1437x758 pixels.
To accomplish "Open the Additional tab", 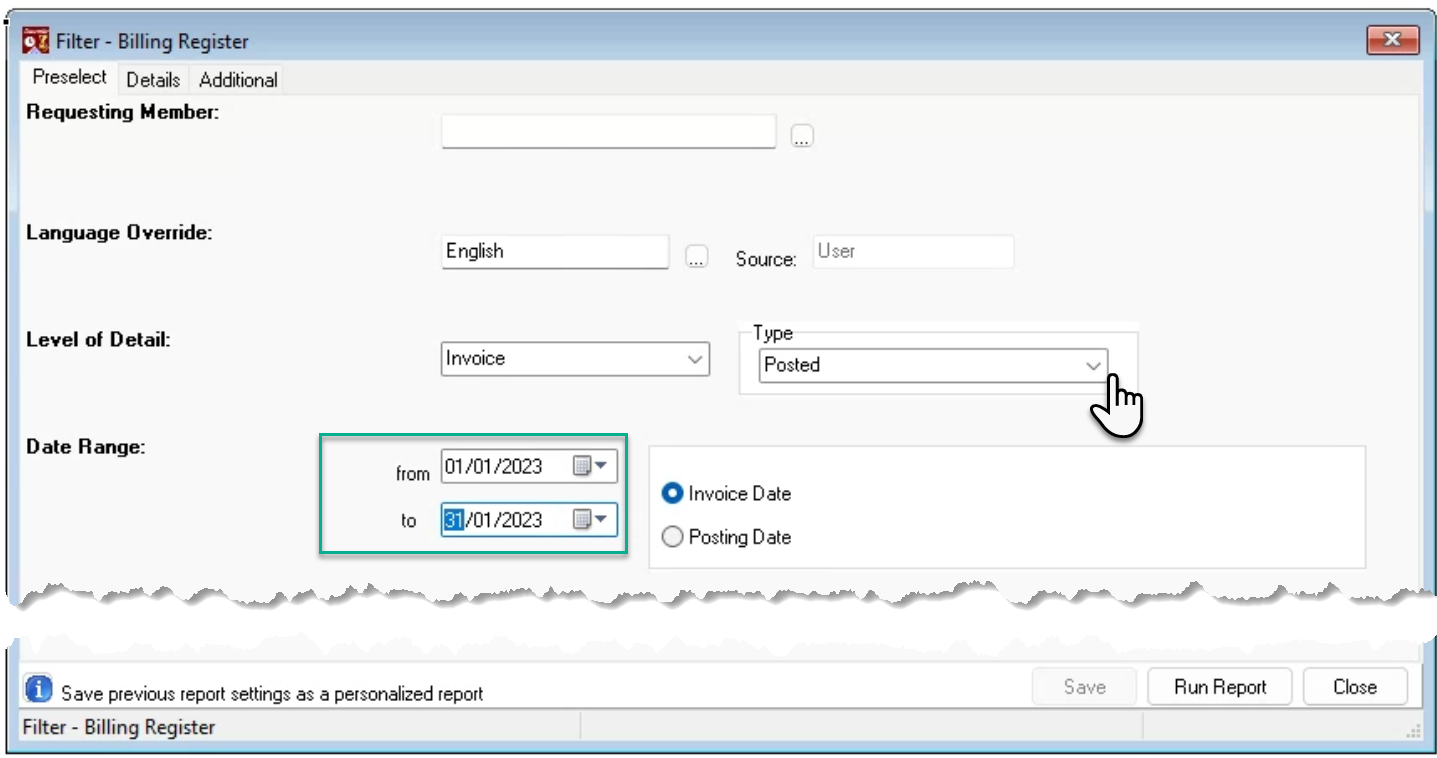I will pyautogui.click(x=238, y=80).
